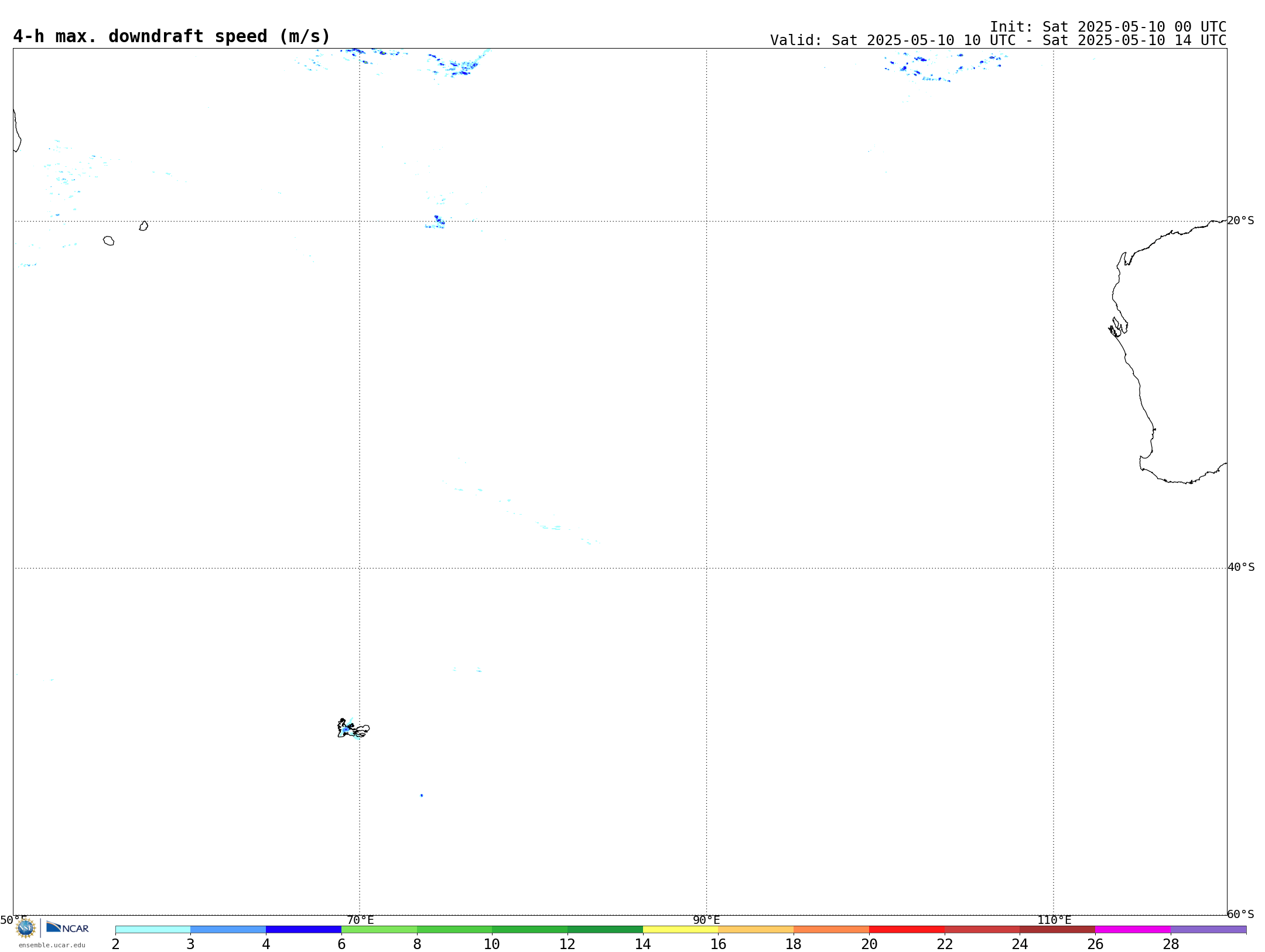
Task: Select the plot title '4-h max. downdraft speed'
Action: [172, 36]
